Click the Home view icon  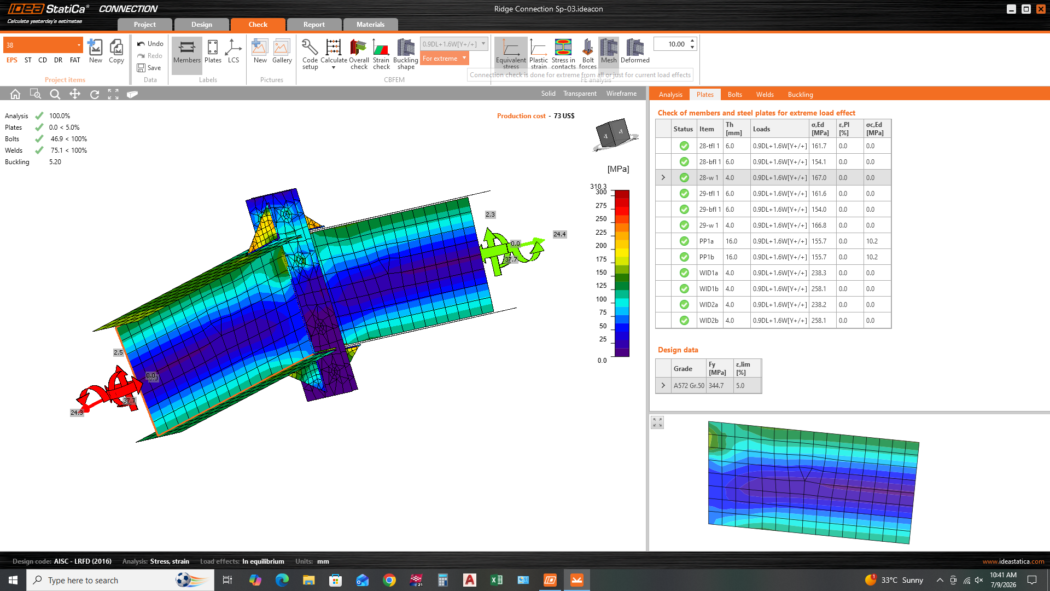(15, 94)
